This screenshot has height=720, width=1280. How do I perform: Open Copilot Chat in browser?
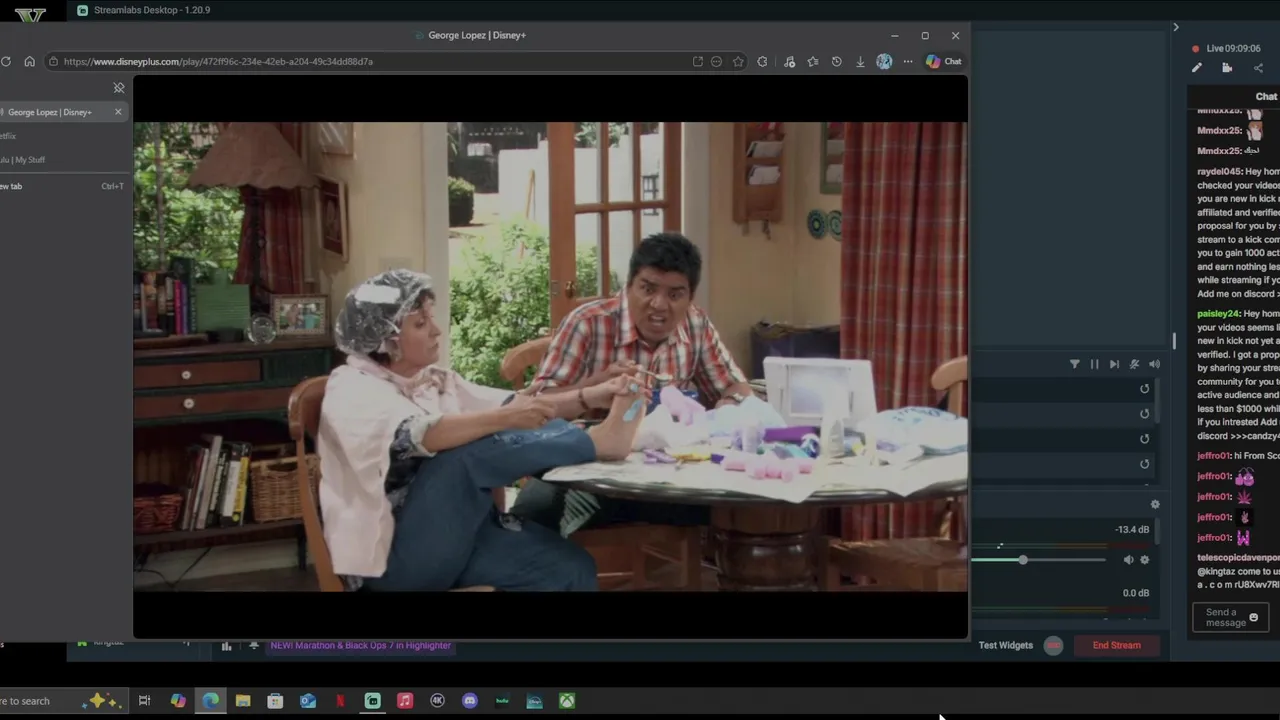(x=943, y=61)
